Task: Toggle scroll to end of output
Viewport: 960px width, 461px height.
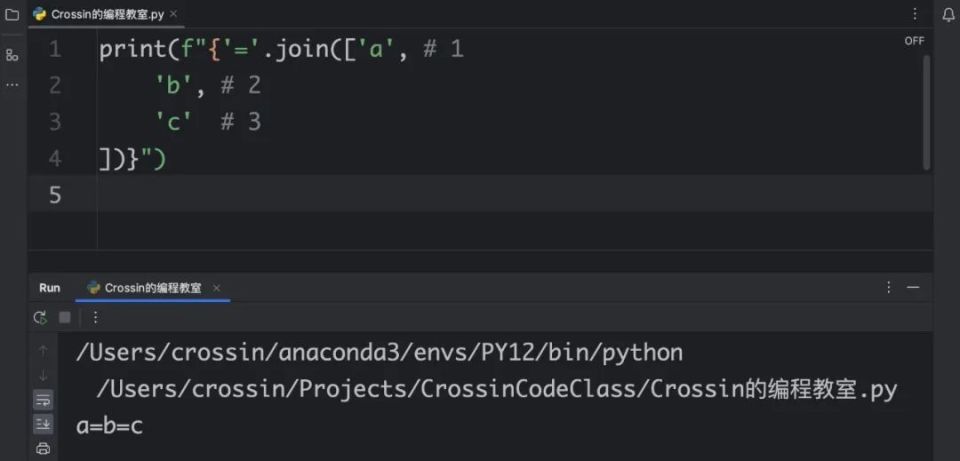Action: coord(43,424)
